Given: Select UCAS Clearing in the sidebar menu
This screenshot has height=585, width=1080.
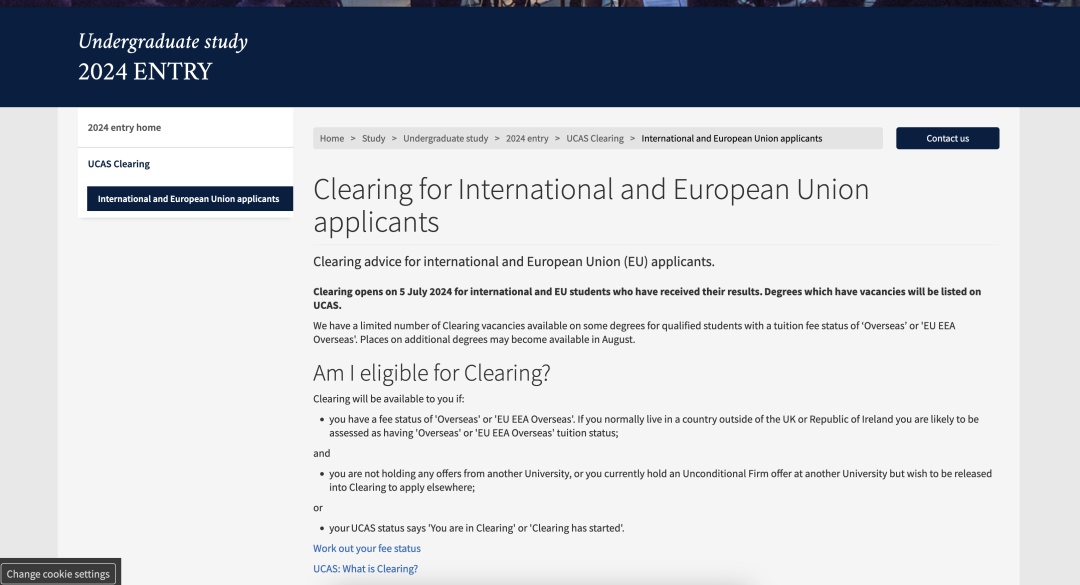Looking at the screenshot, I should [x=119, y=164].
